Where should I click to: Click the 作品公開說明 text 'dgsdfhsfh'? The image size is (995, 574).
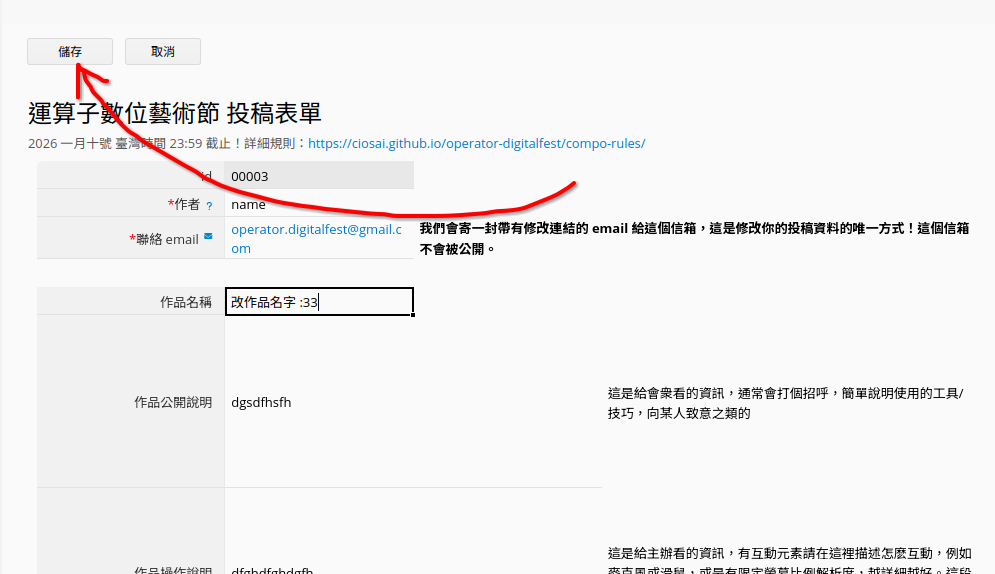[x=261, y=402]
